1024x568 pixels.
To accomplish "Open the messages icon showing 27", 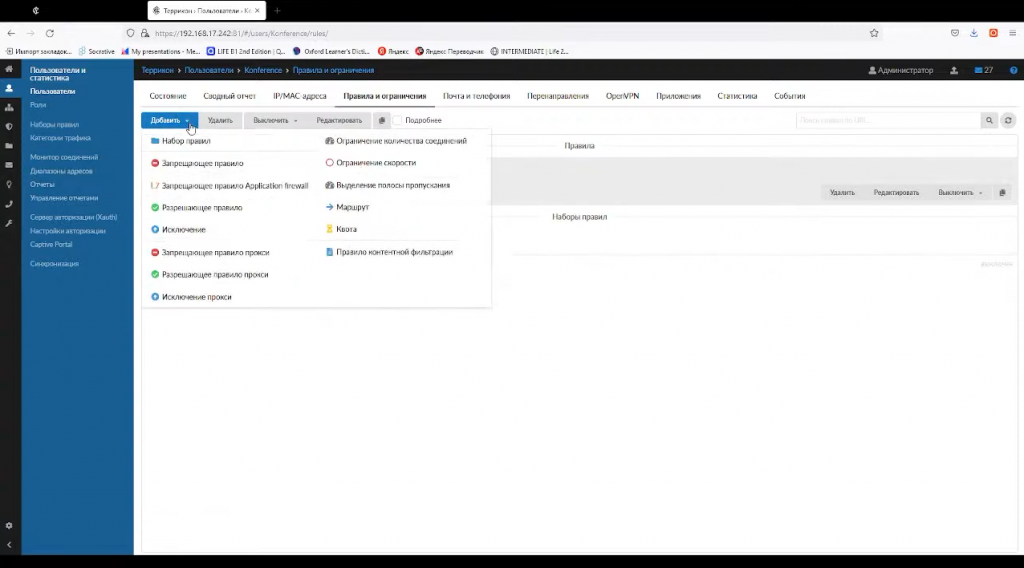I will [x=984, y=70].
